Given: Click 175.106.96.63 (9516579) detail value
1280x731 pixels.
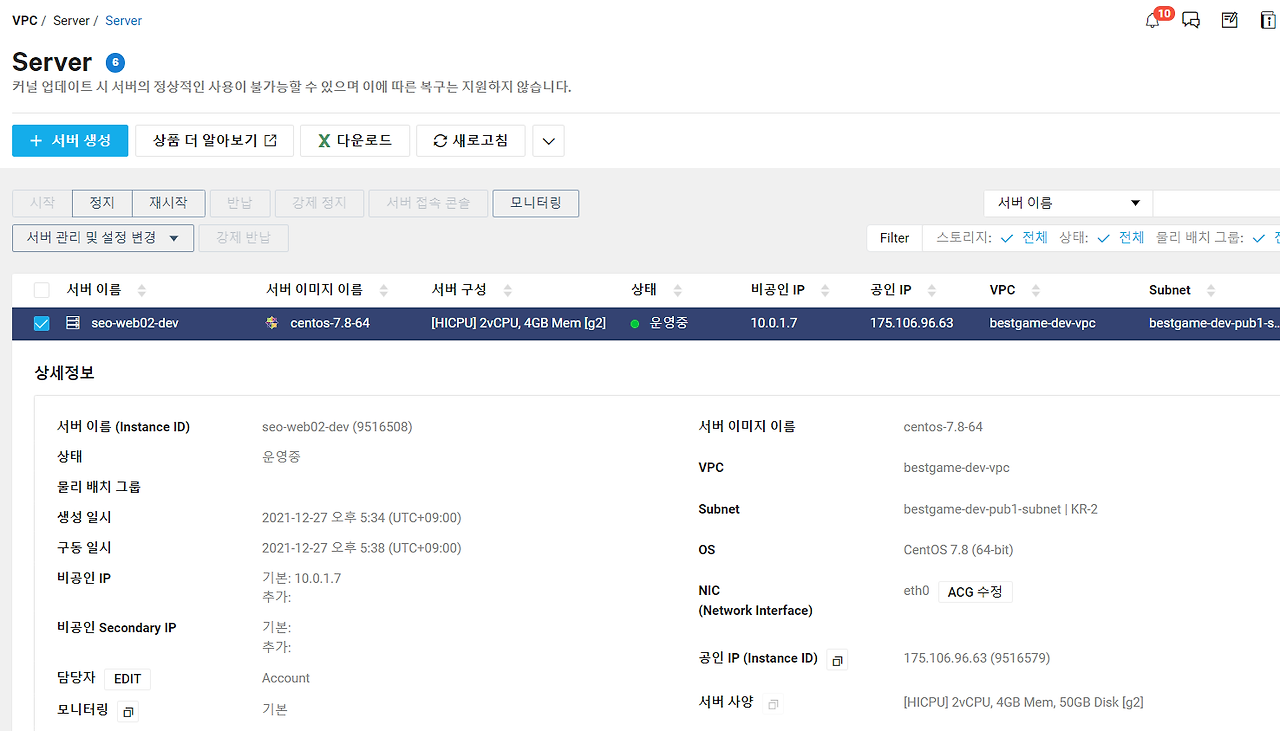Looking at the screenshot, I should click(x=977, y=658).
